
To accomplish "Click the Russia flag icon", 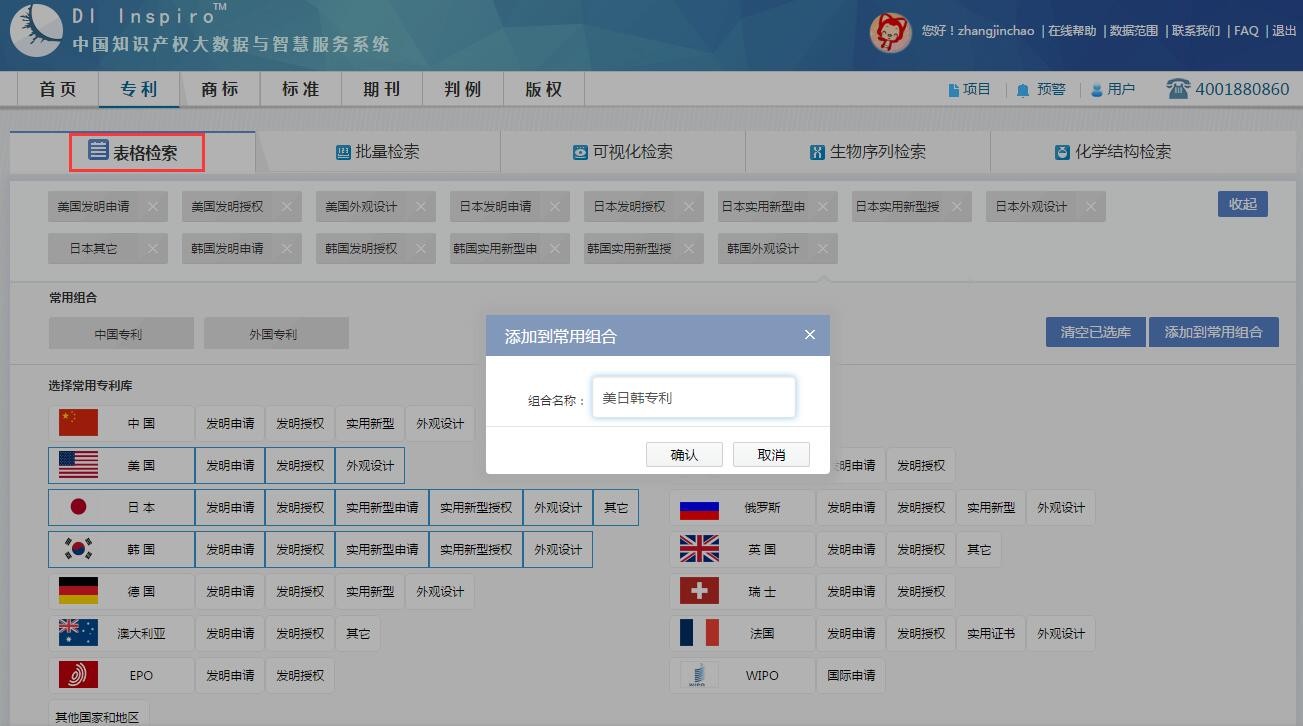I will click(x=699, y=508).
